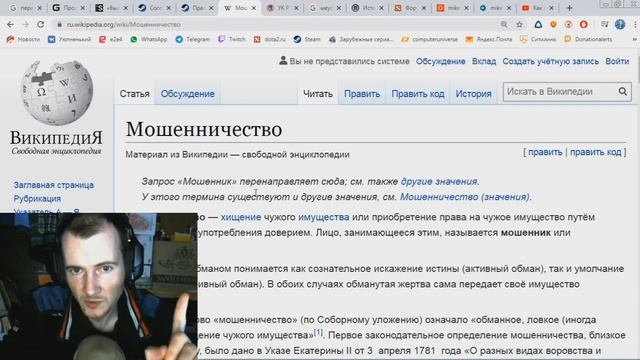The width and height of the screenshot is (640, 360).
Task: Open the другие значения link
Action: [439, 181]
